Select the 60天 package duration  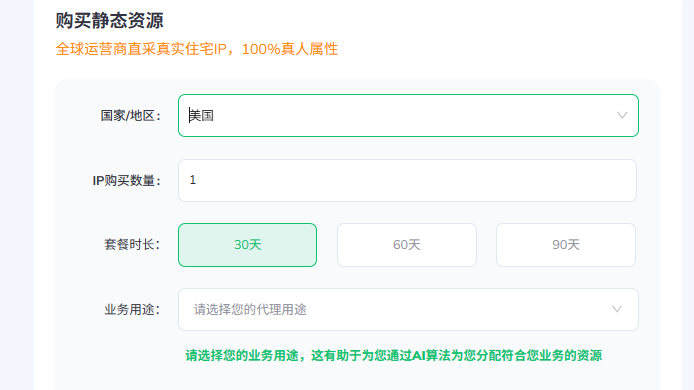pos(407,245)
